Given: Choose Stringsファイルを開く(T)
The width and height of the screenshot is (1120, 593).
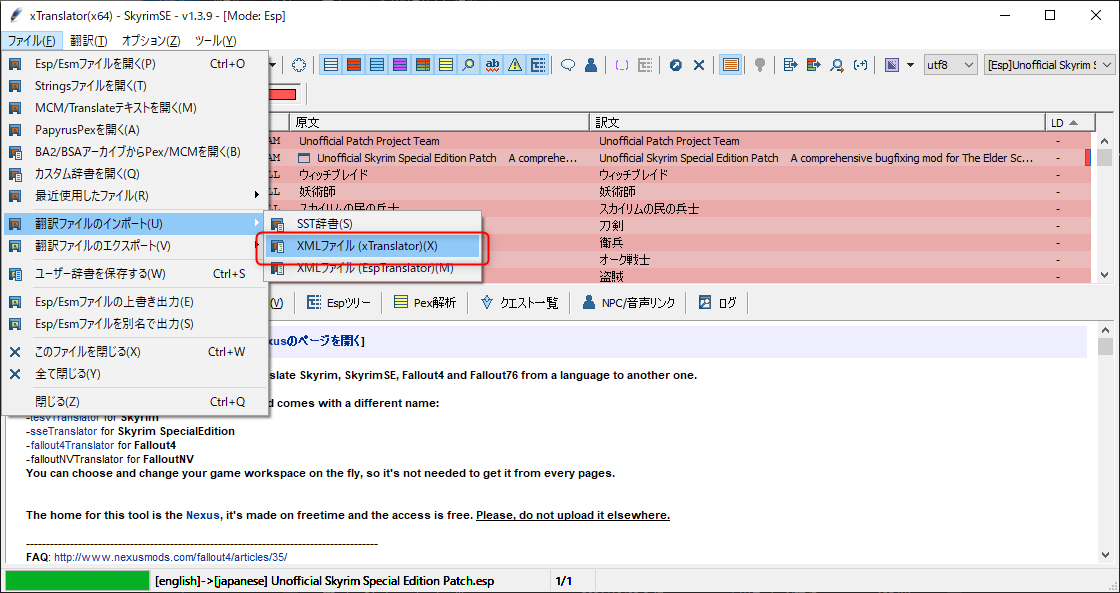Looking at the screenshot, I should coord(135,86).
